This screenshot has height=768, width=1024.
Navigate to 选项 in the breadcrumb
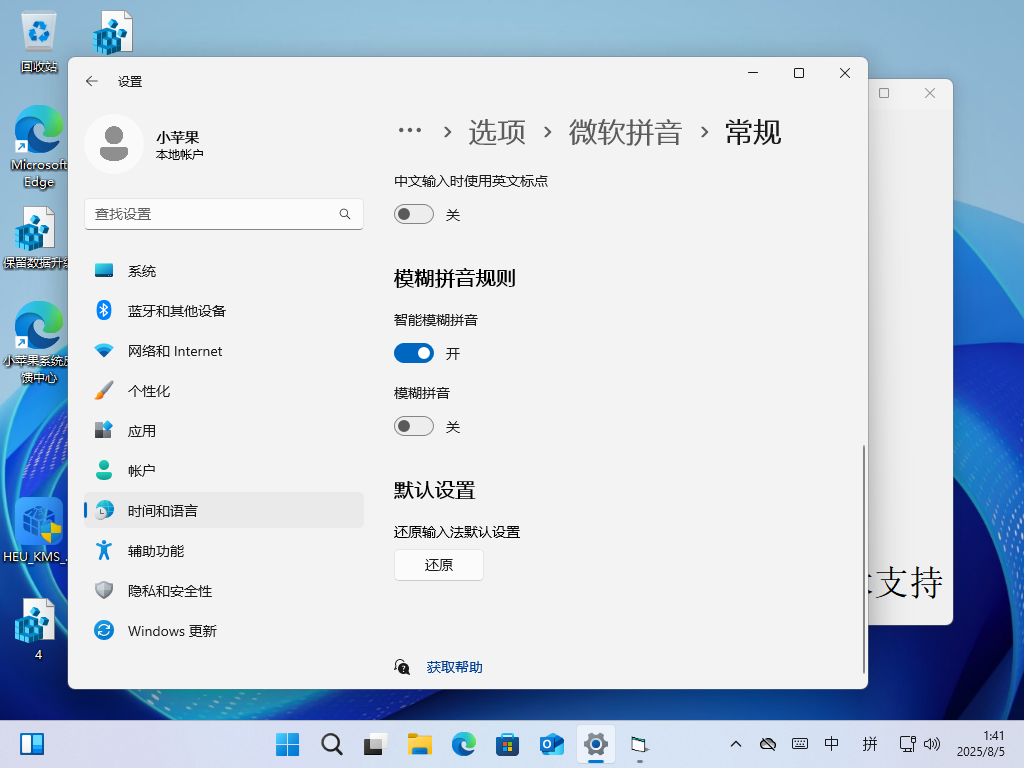click(495, 132)
